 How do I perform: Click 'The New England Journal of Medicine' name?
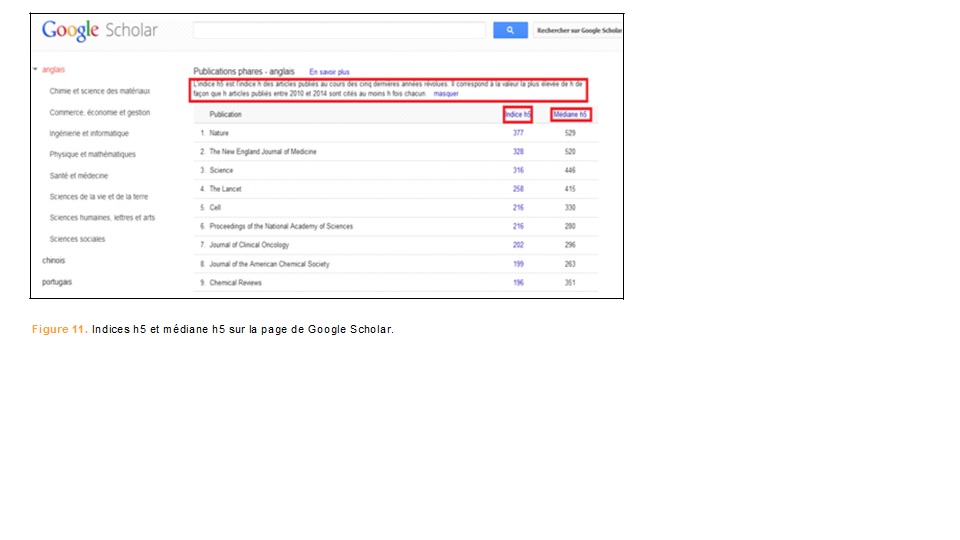263,152
